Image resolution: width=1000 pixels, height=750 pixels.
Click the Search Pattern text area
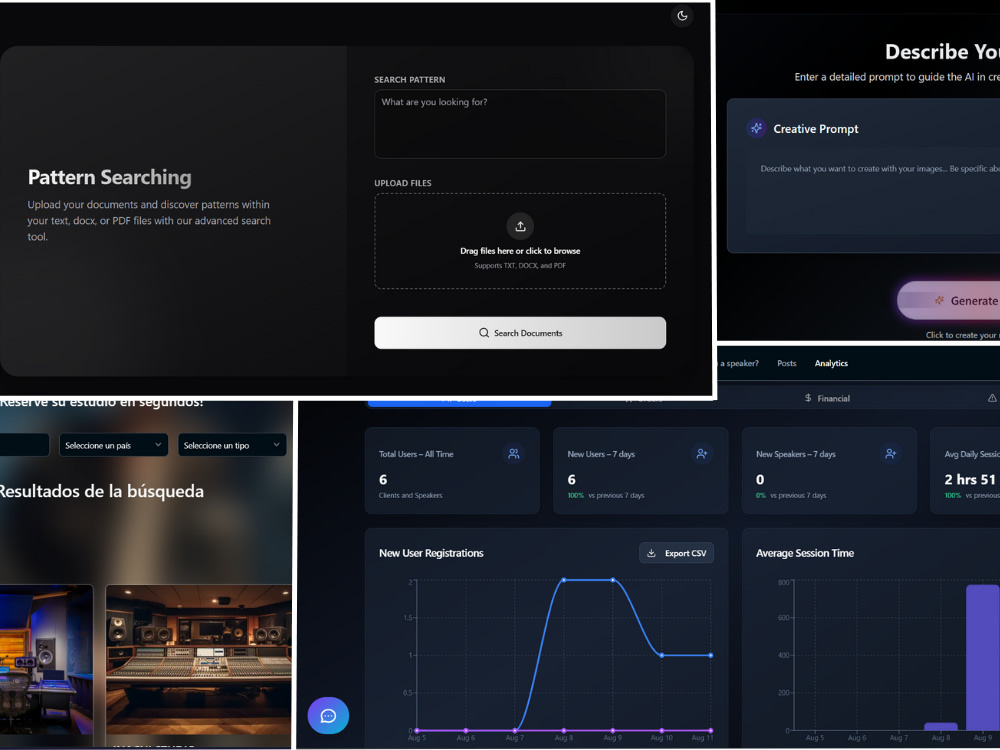tap(520, 124)
